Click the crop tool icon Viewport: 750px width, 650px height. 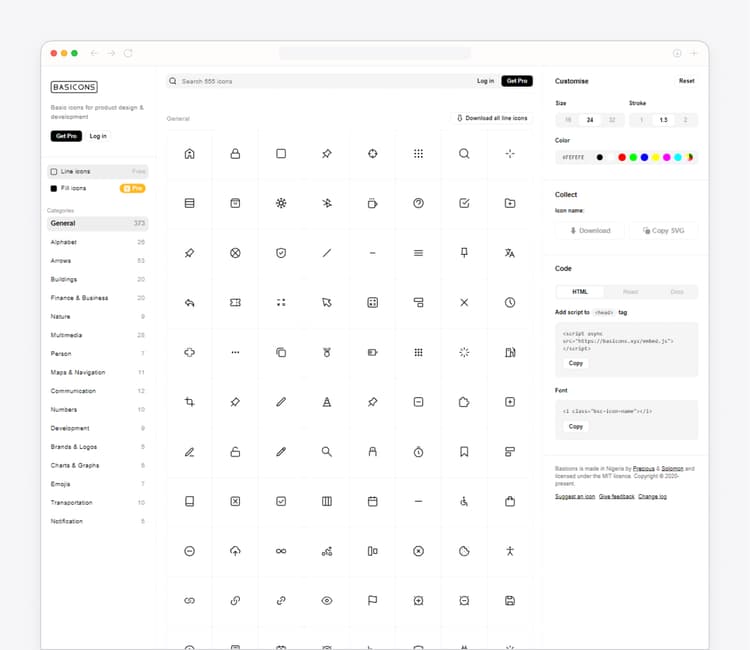[189, 402]
